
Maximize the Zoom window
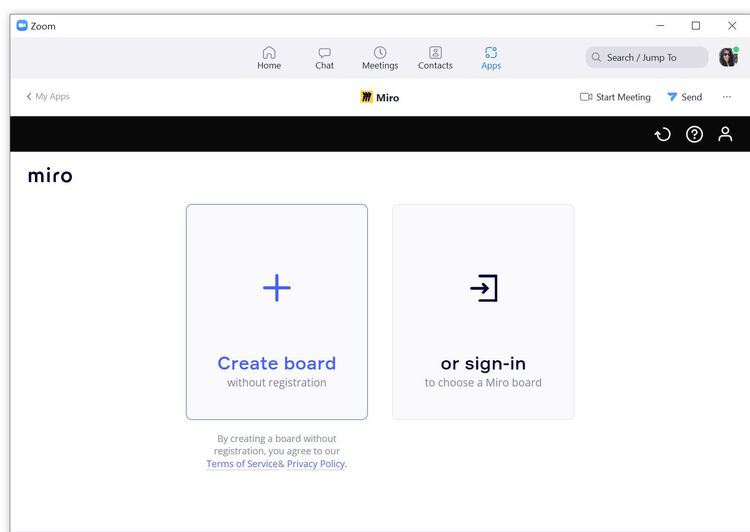(696, 26)
